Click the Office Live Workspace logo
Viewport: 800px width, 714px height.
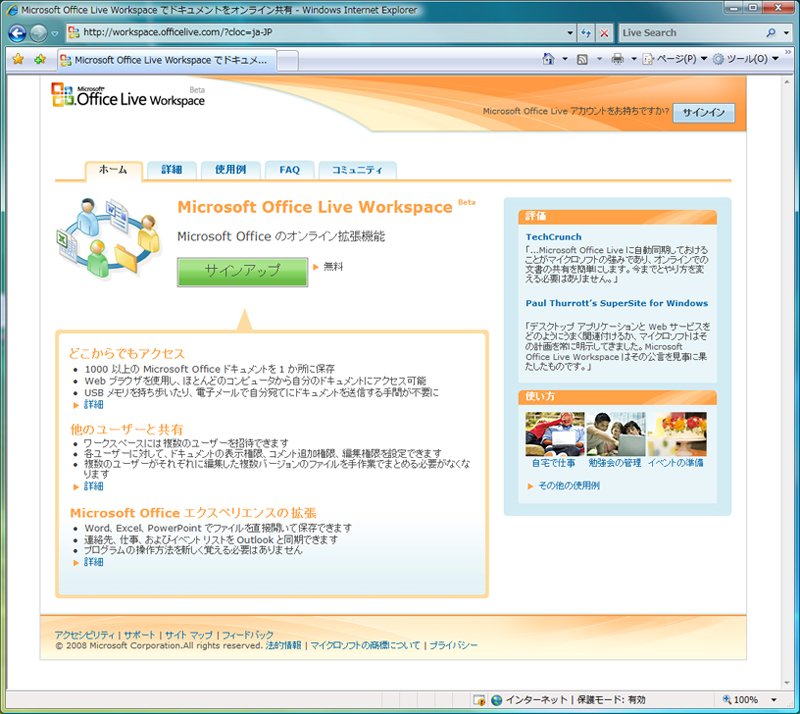pyautogui.click(x=128, y=95)
